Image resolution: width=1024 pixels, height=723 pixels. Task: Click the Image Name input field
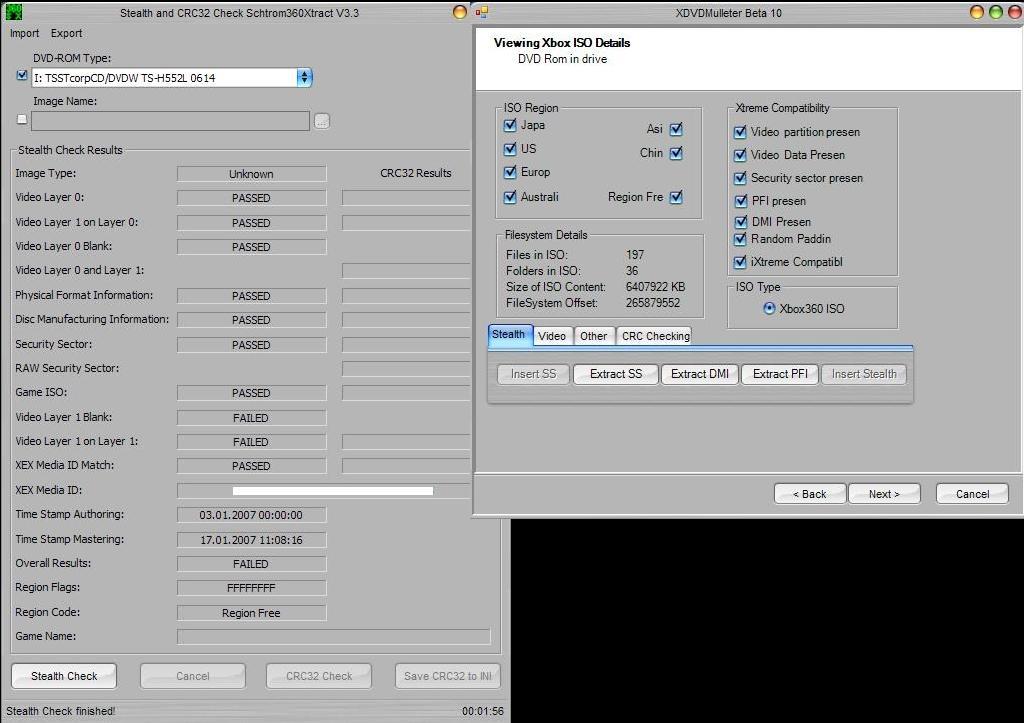170,121
